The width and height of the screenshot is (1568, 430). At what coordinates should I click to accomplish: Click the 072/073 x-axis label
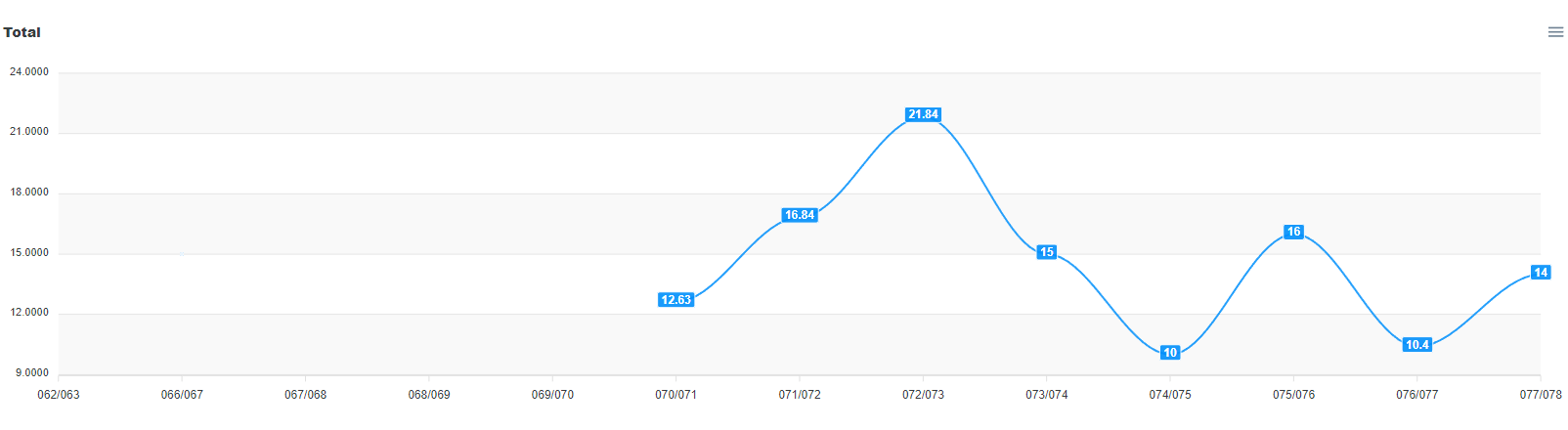(923, 395)
